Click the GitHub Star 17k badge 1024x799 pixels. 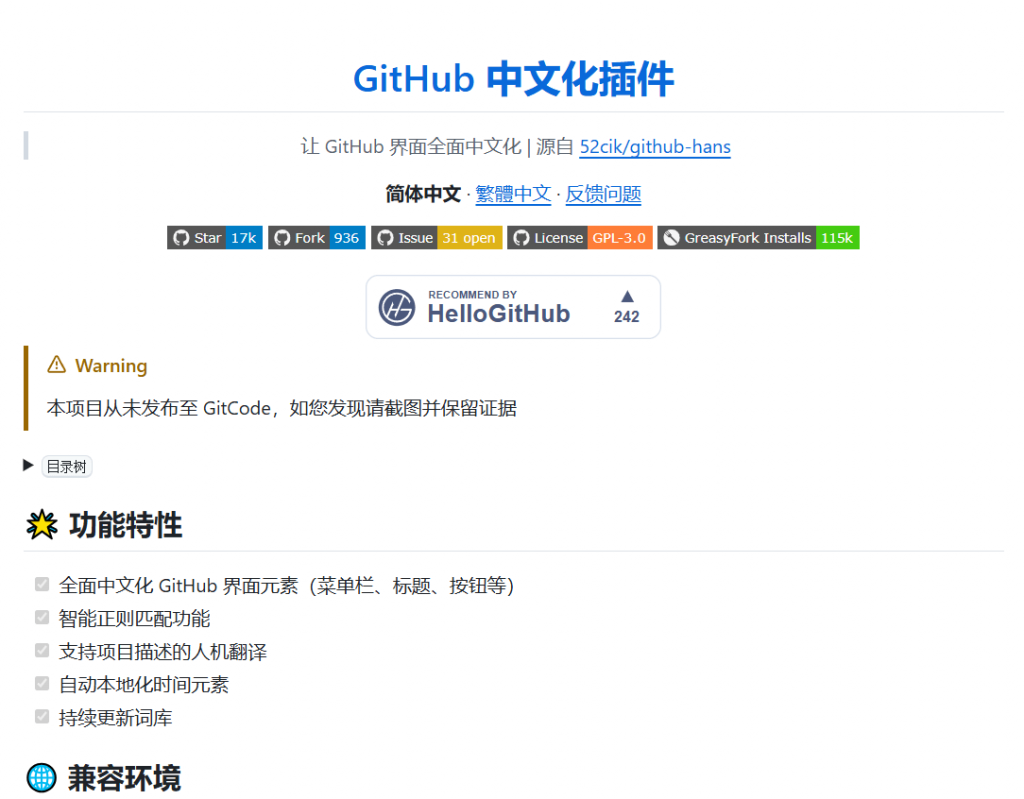(214, 238)
